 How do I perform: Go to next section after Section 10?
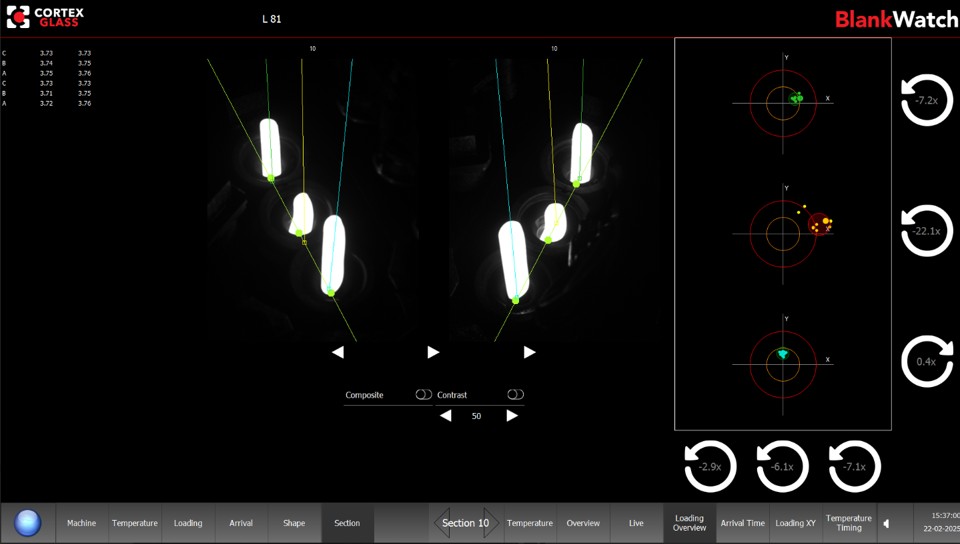click(x=492, y=523)
